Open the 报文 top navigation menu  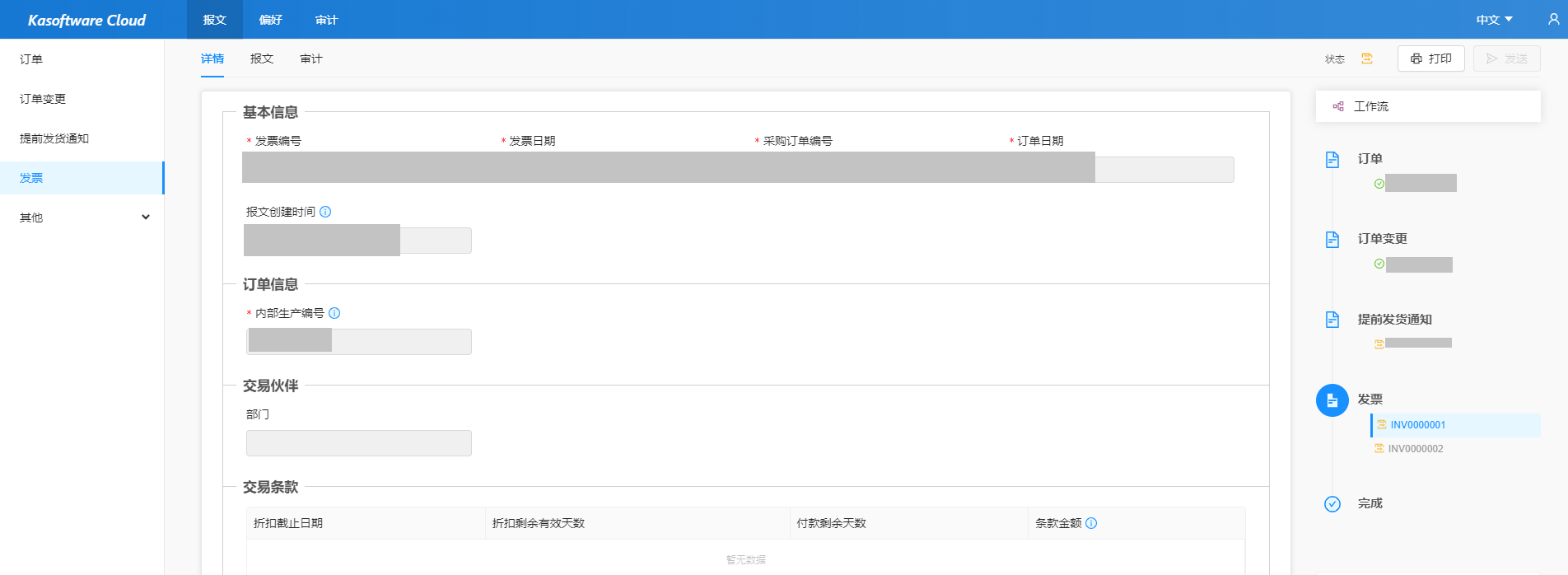pos(215,20)
